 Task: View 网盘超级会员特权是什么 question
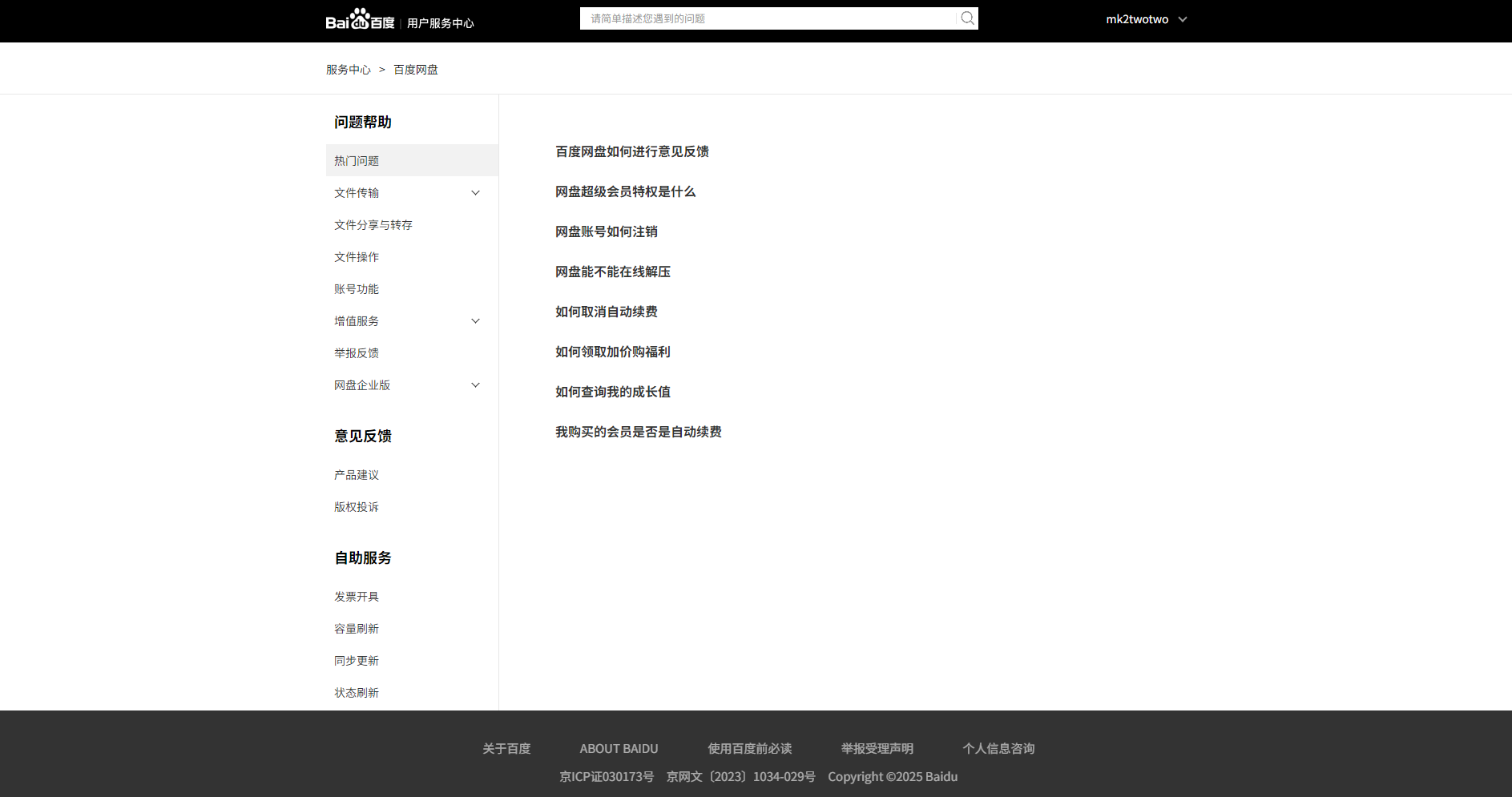[x=625, y=191]
